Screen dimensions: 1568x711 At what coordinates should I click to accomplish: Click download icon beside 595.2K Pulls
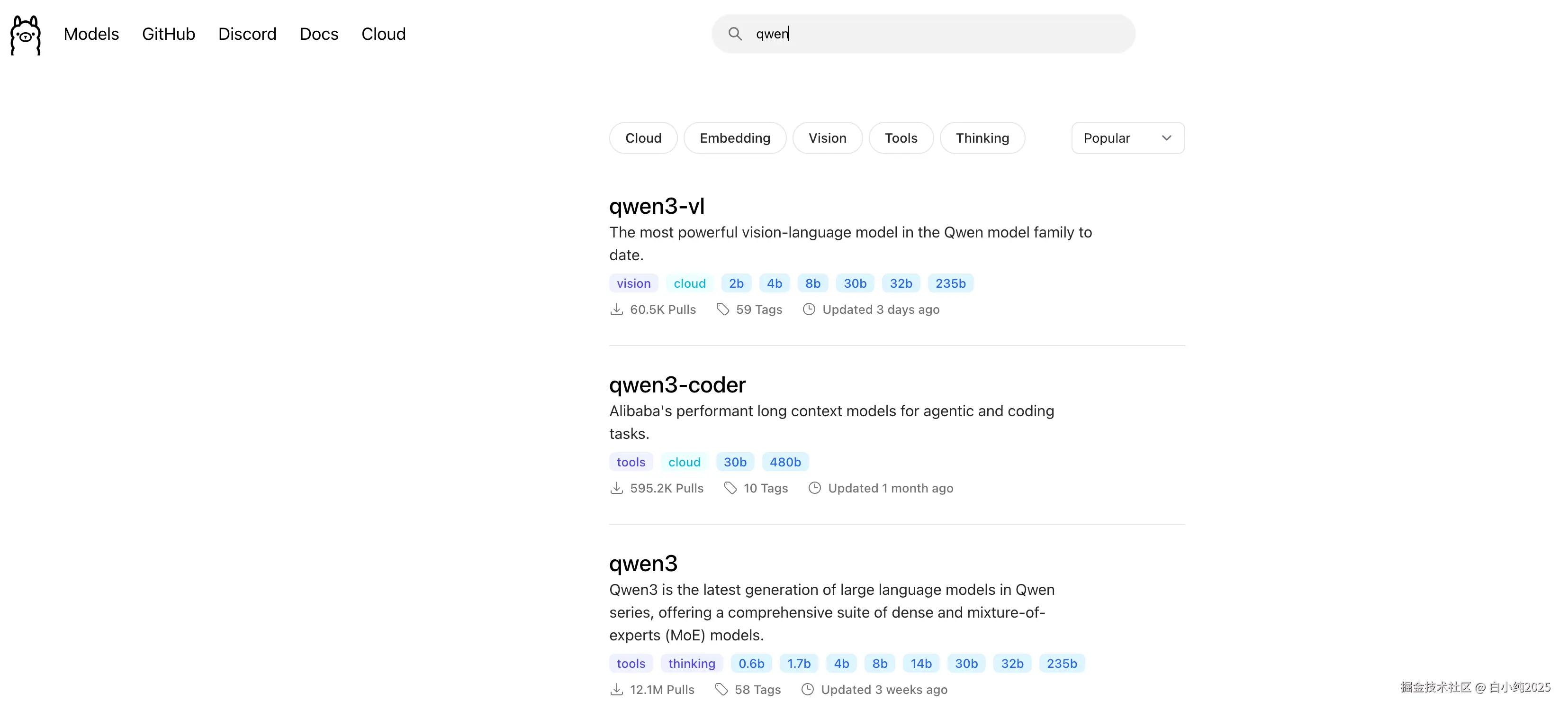(x=616, y=488)
